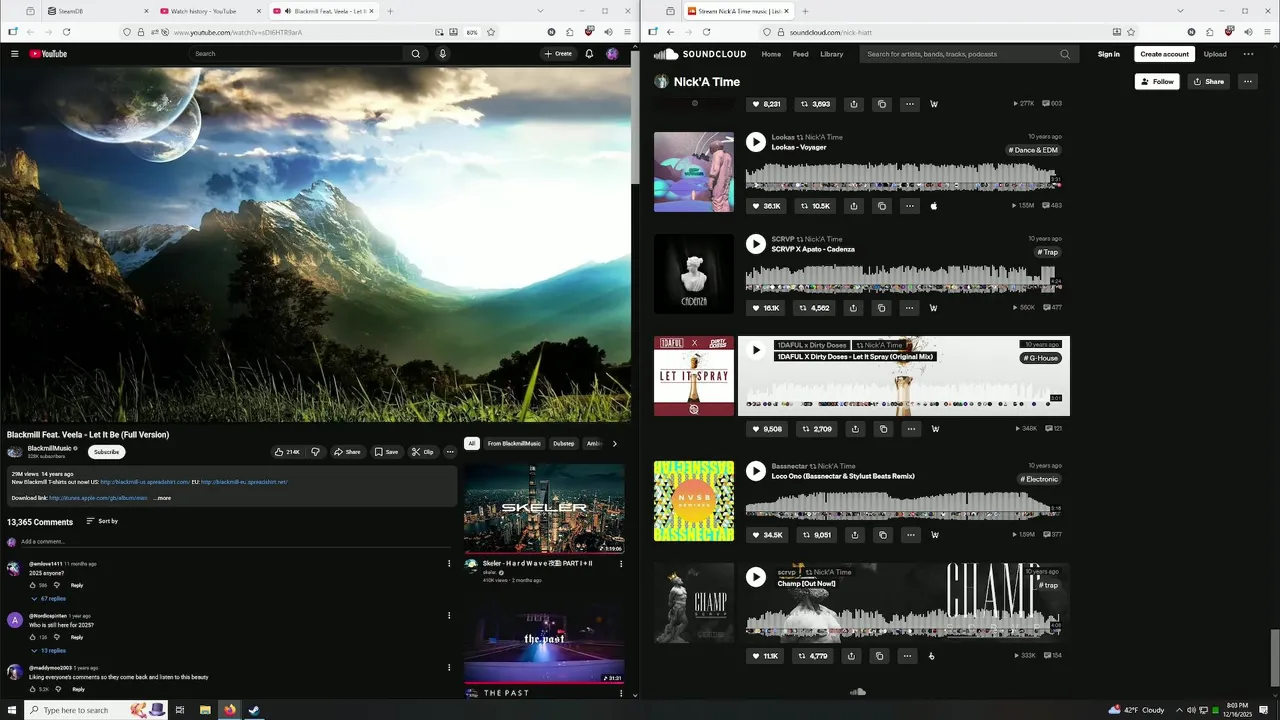Click SoundCloud Sign in link

[1109, 54]
